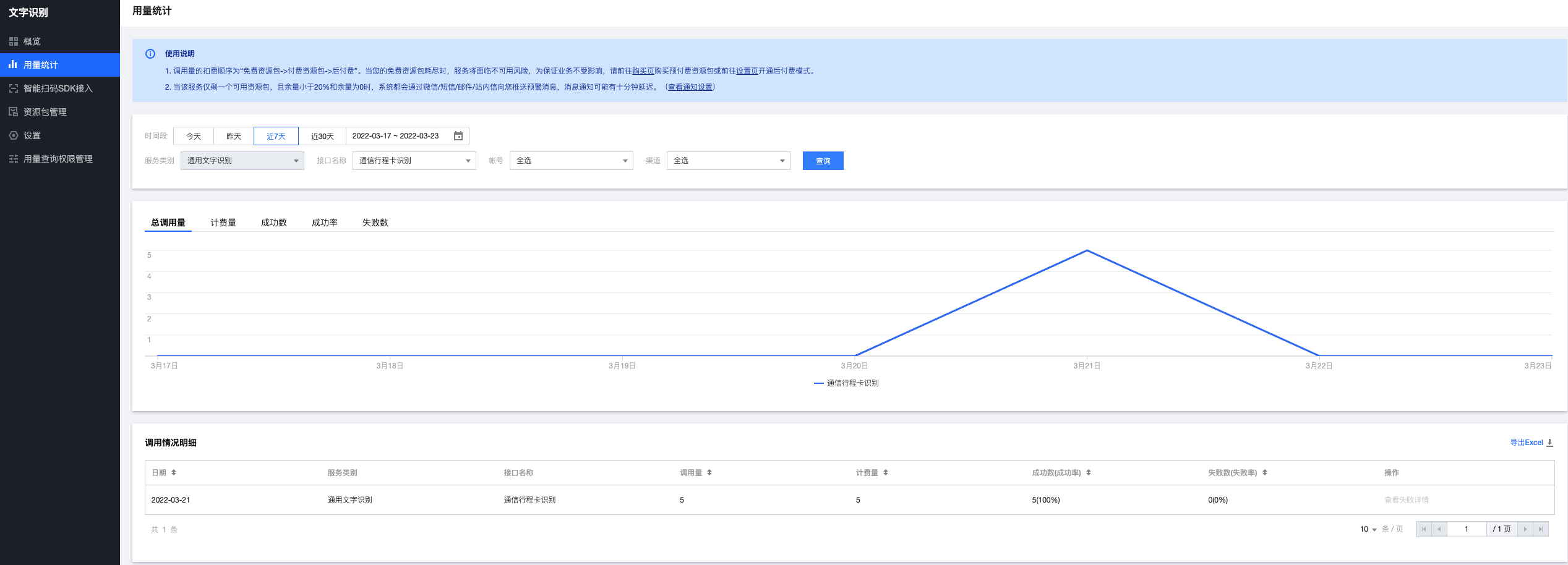Screen dimensions: 1568x565
Task: Click the page number input field
Action: pyautogui.click(x=1466, y=529)
